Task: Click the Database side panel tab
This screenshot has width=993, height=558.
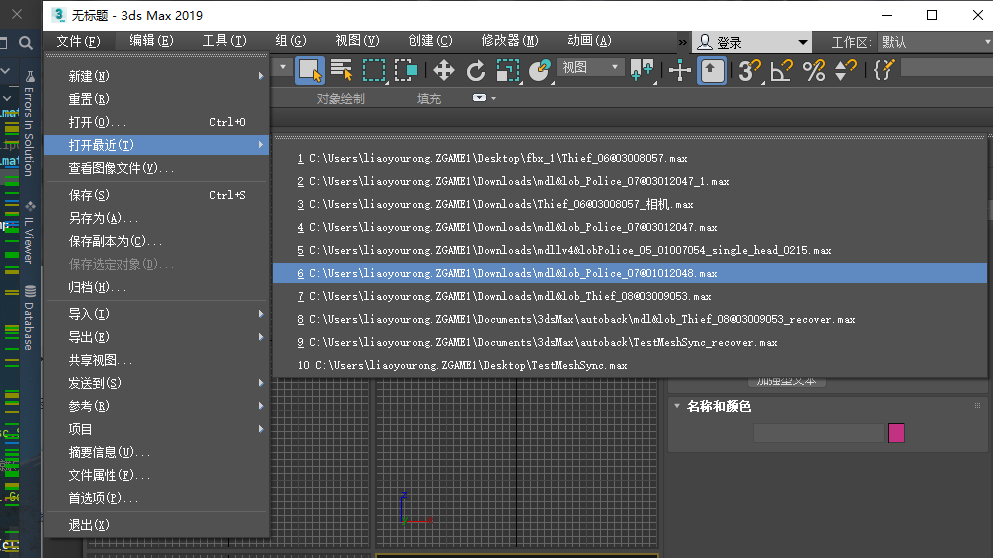Action: coord(29,318)
